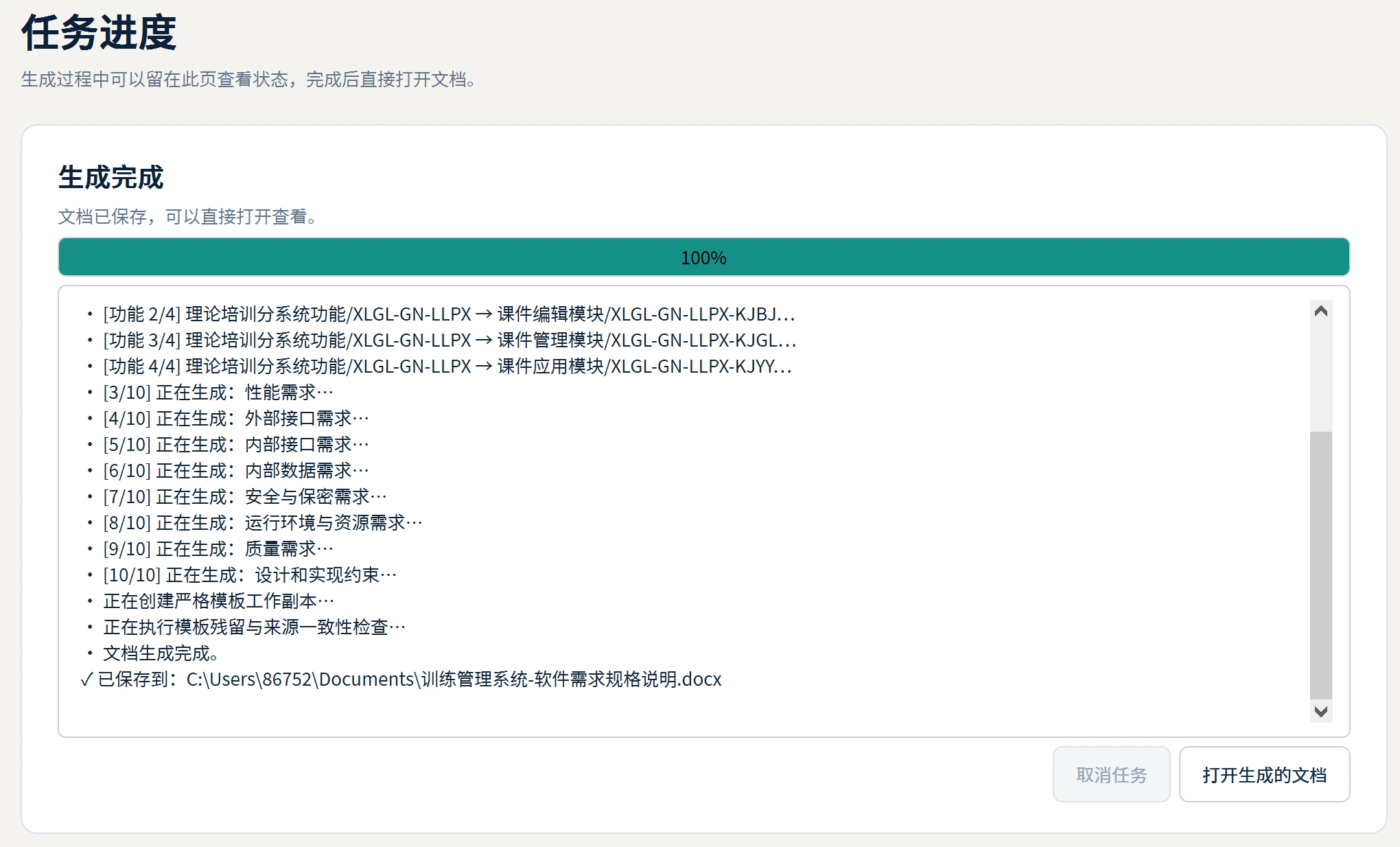
Task: Click the scroll down arrow in log
Action: coord(1320,711)
